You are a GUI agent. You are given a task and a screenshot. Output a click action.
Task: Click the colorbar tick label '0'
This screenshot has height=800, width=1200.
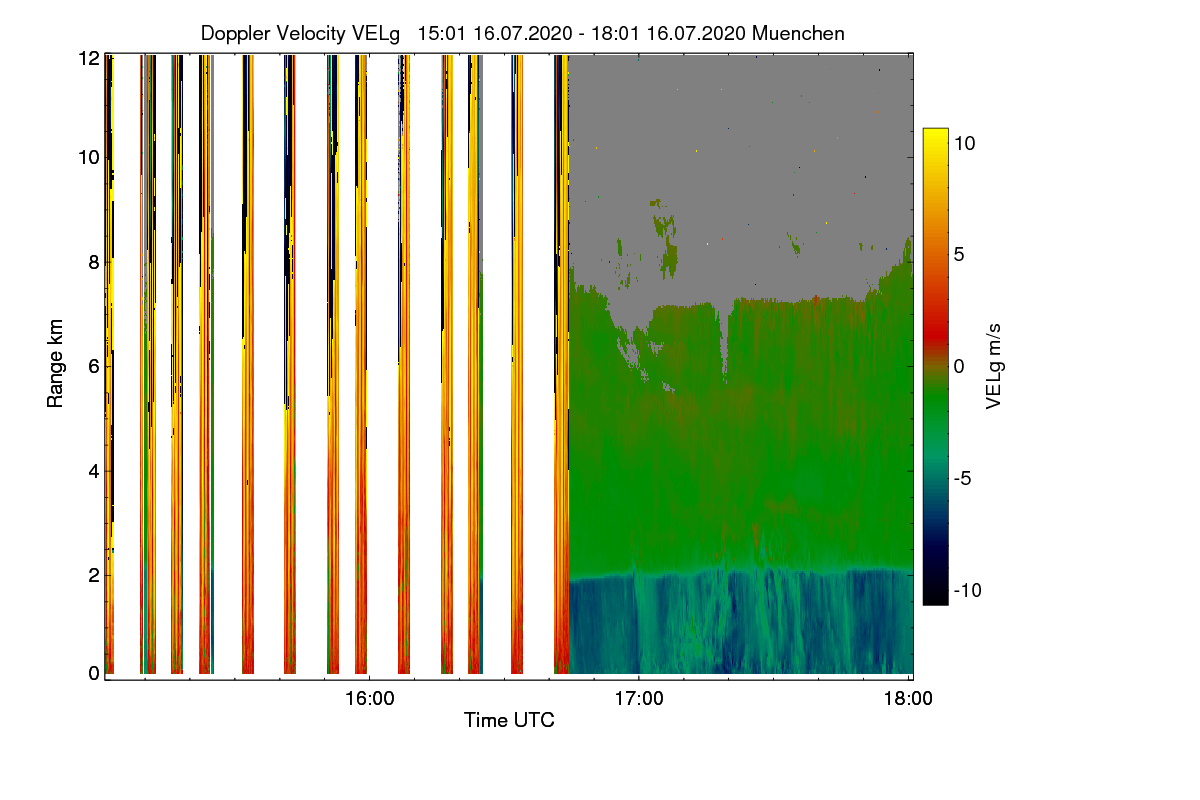coord(958,366)
